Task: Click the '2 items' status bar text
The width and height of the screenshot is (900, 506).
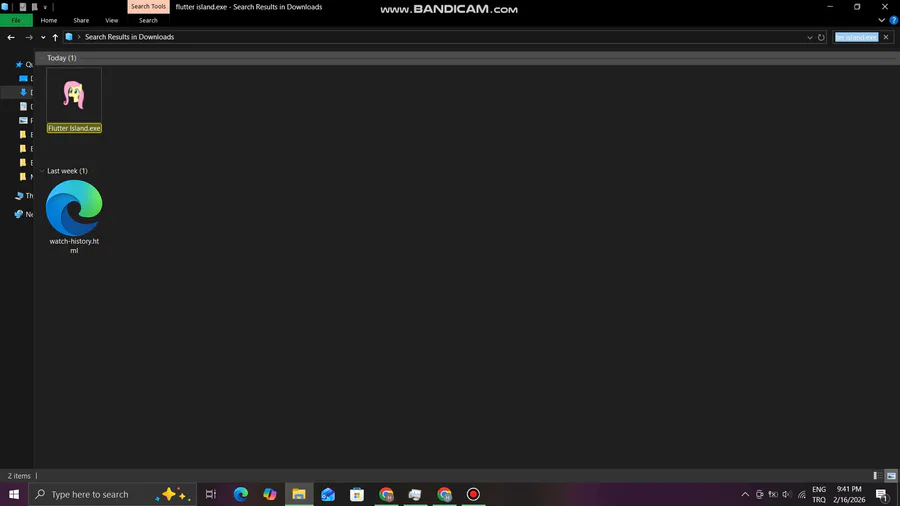Action: pyautogui.click(x=19, y=476)
